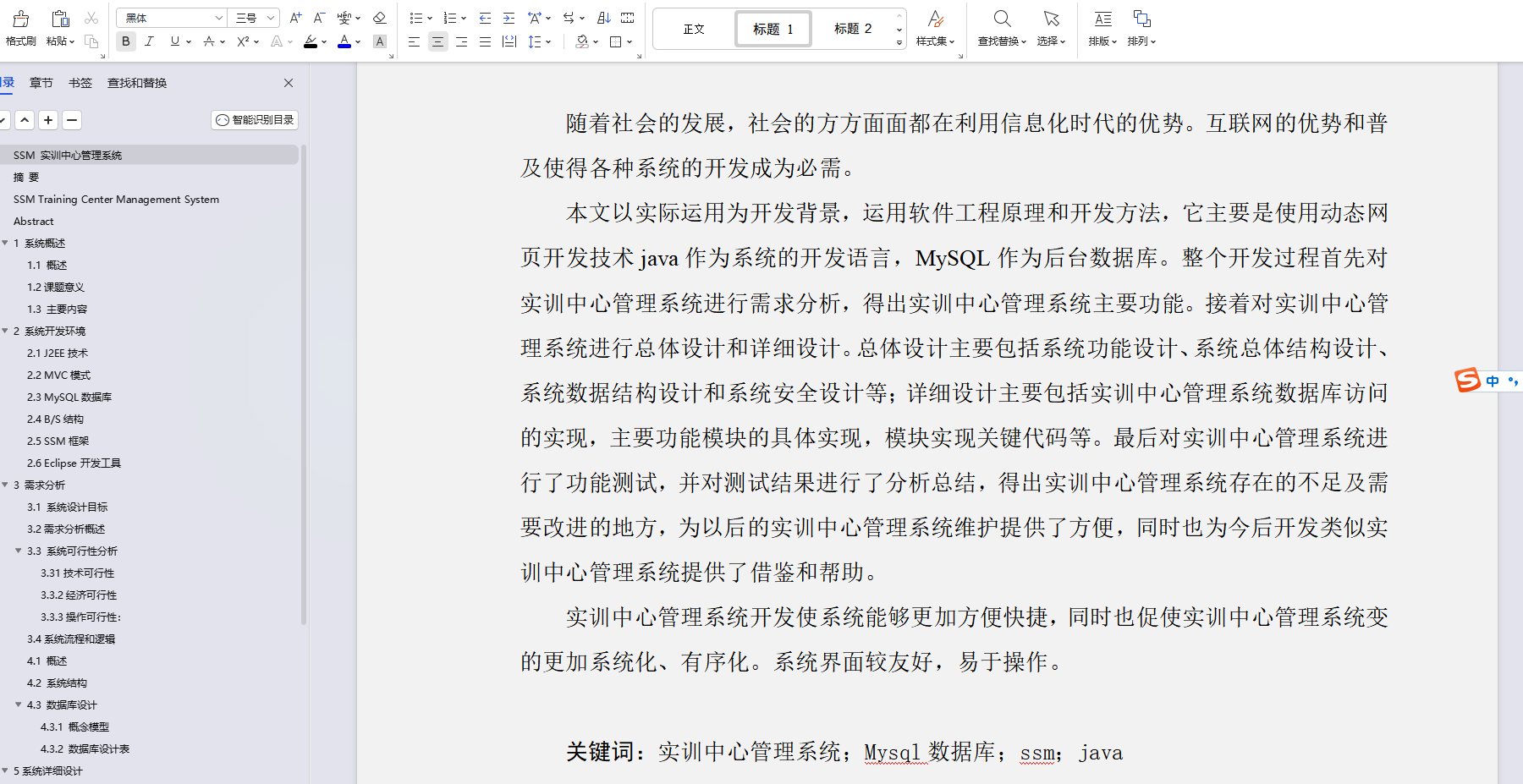
Task: Click the underline icon
Action: point(175,41)
